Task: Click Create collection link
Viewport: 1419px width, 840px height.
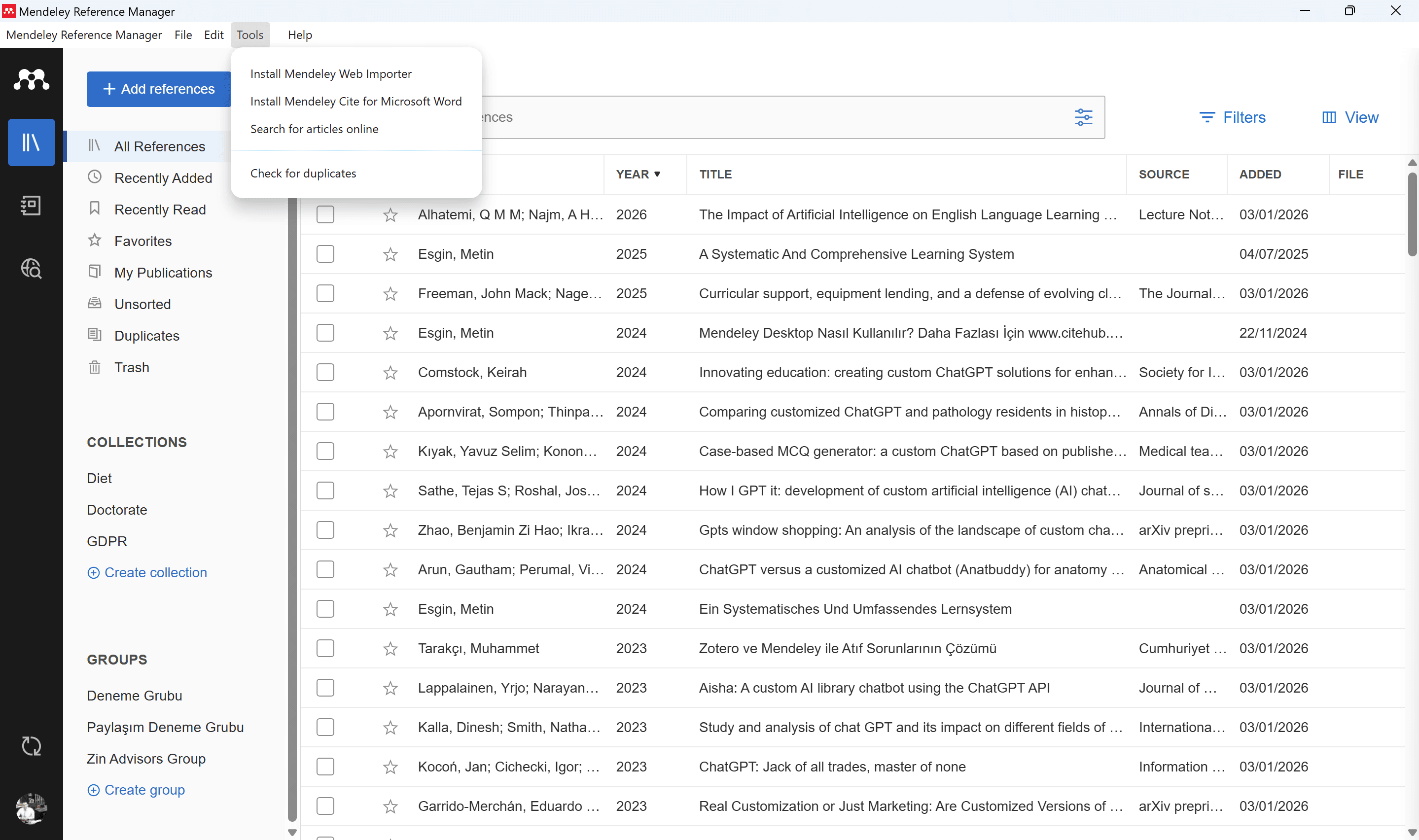Action: (147, 573)
